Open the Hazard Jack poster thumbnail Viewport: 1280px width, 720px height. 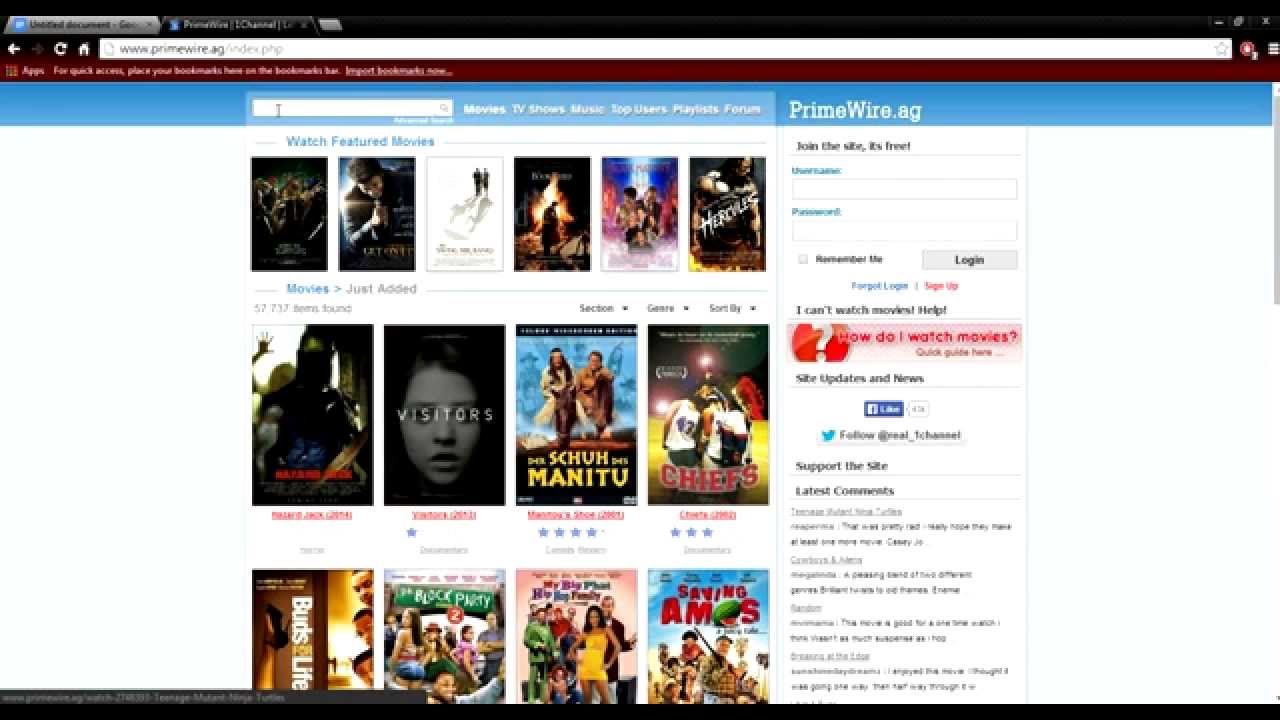click(313, 415)
